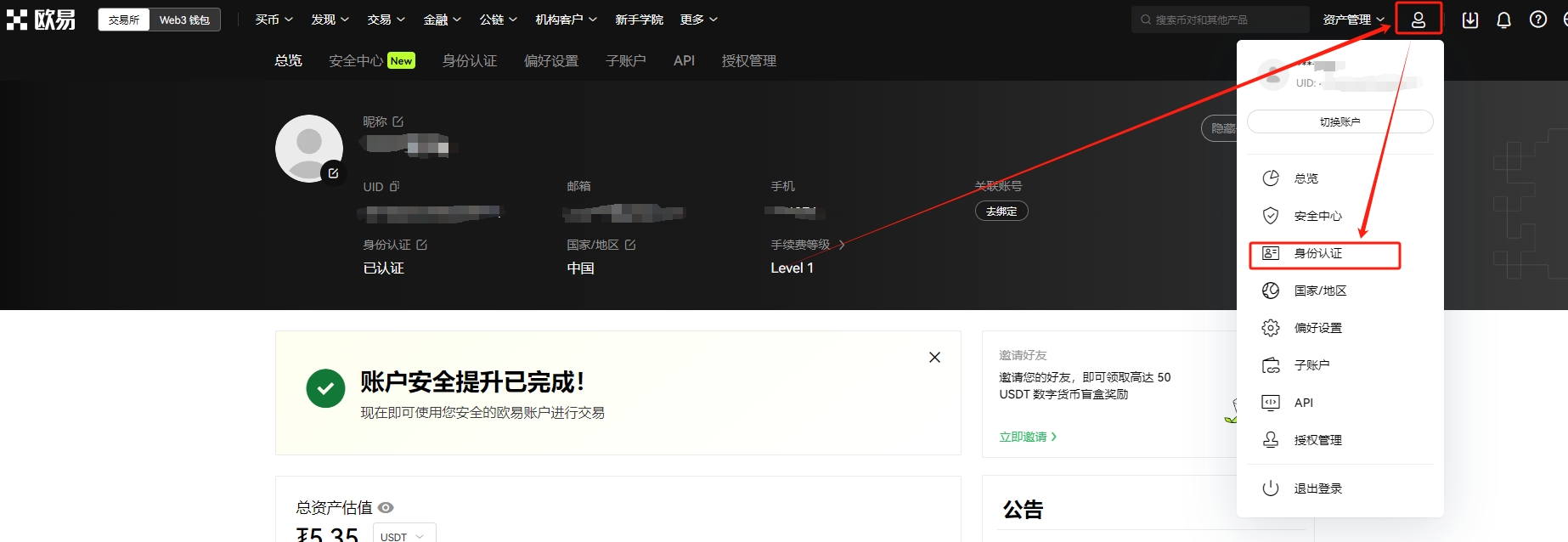Expand 交易 dropdown menu
This screenshot has width=1568, height=542.
386,20
